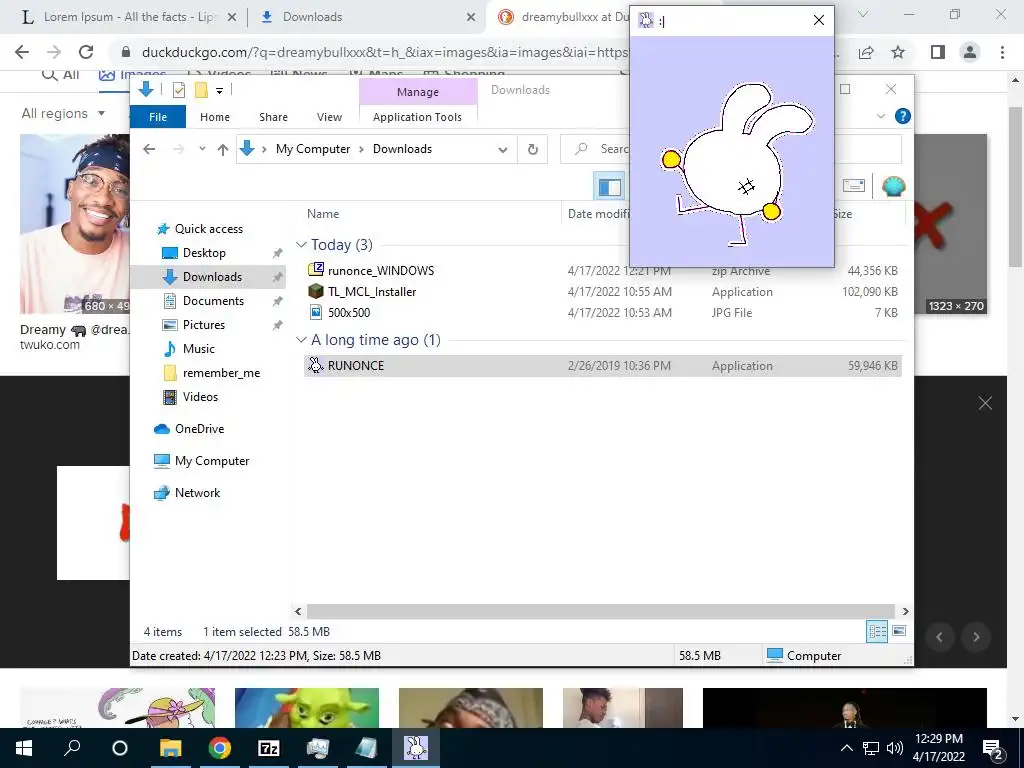This screenshot has width=1024, height=768.
Task: Expand the address bar history dropdown
Action: click(x=503, y=150)
